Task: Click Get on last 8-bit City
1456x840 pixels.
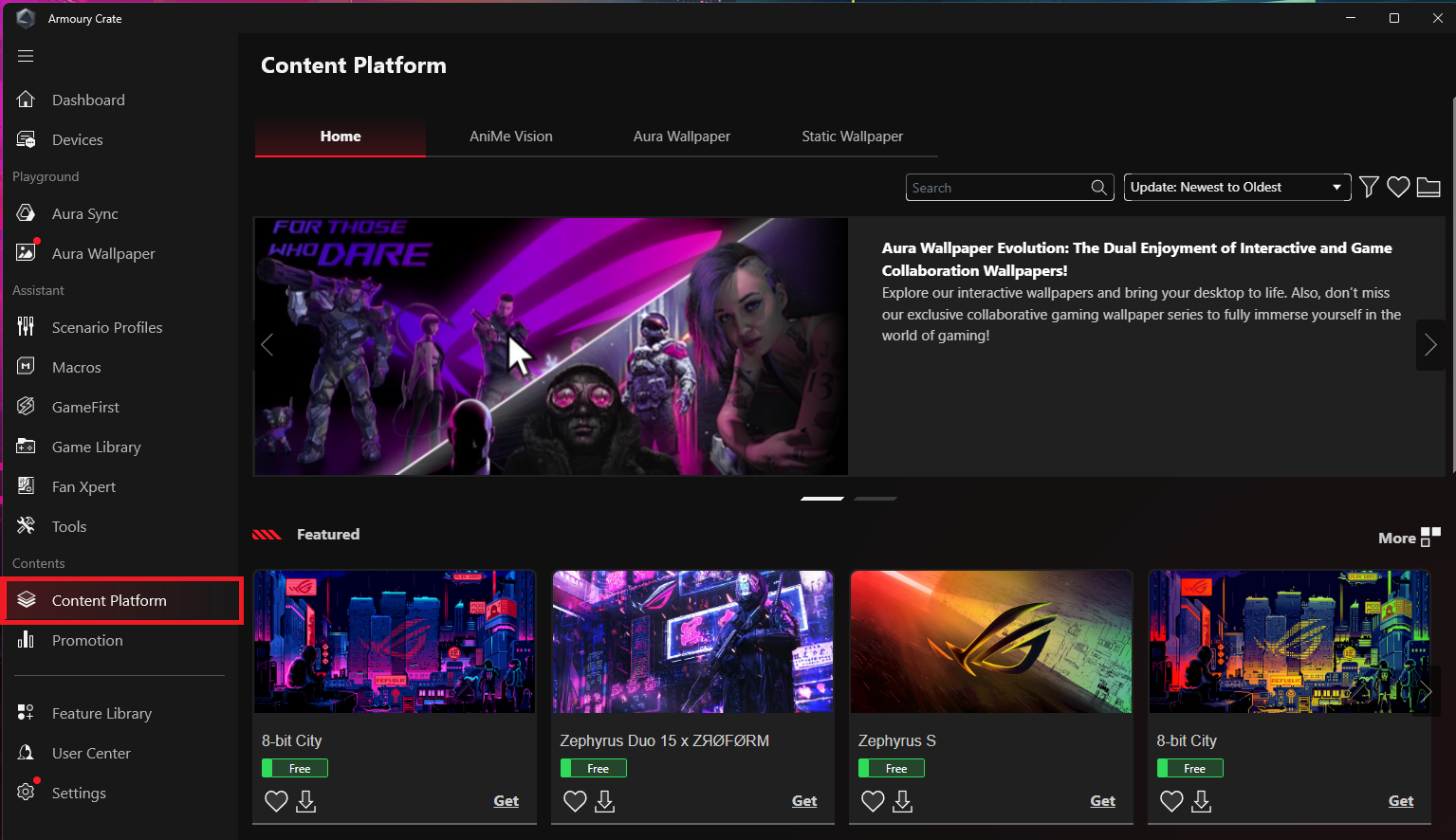Action: point(1401,801)
